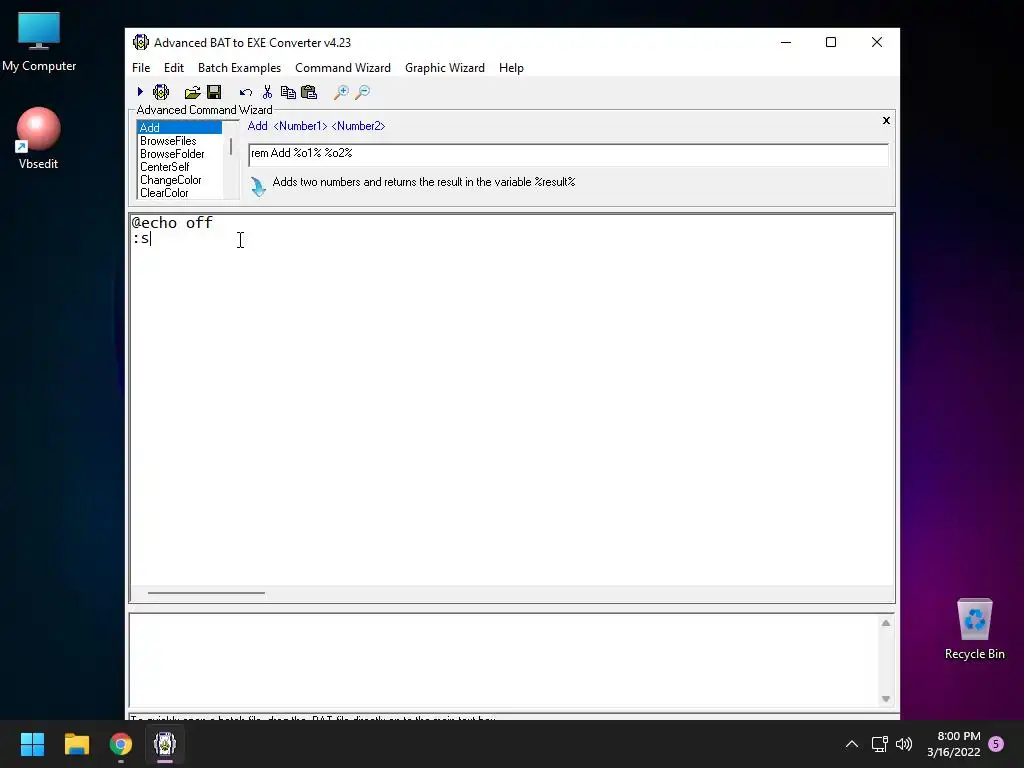The height and width of the screenshot is (768, 1024).
Task: Click BAT to EXE Converter taskbar icon
Action: pos(165,744)
